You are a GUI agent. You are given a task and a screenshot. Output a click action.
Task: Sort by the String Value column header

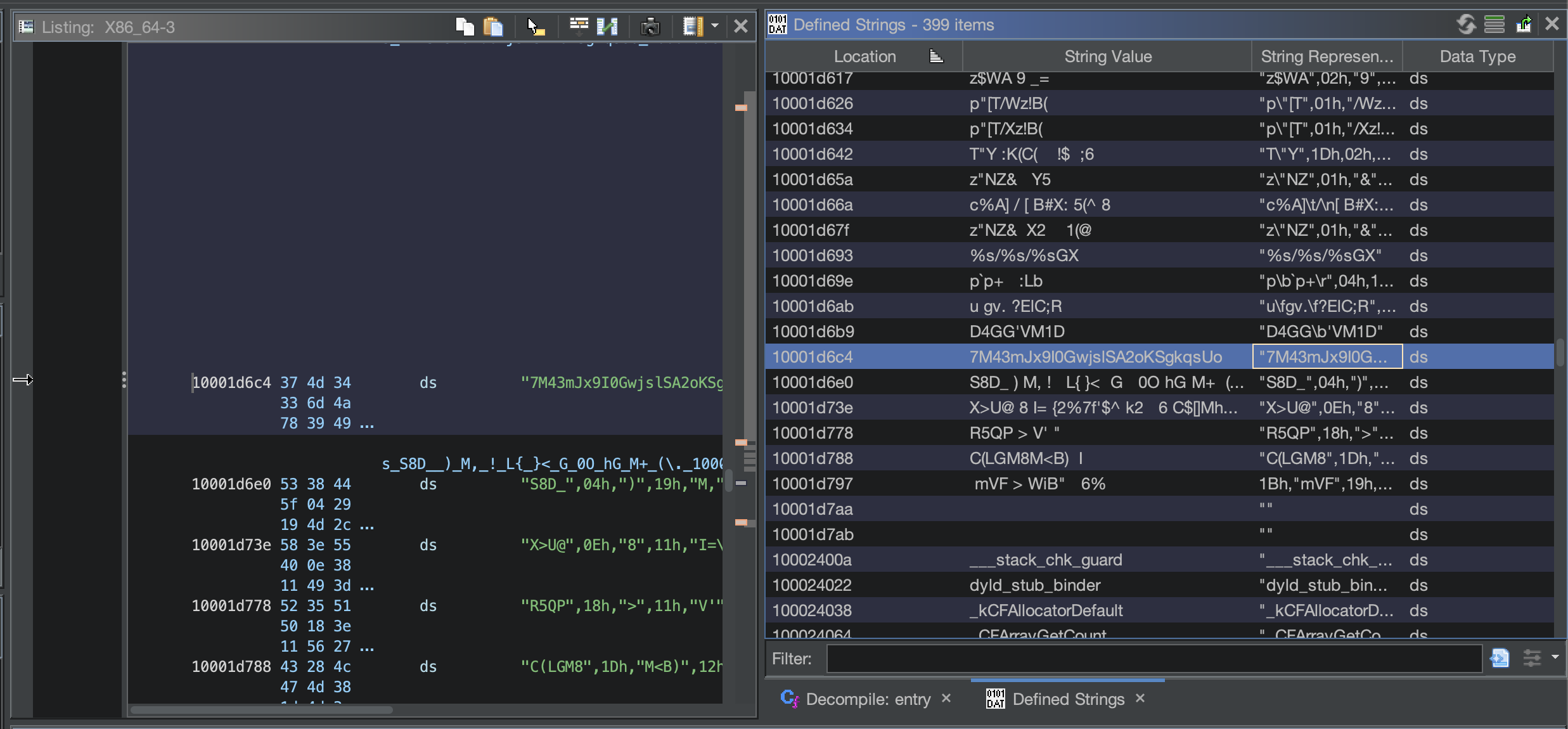coord(1107,56)
